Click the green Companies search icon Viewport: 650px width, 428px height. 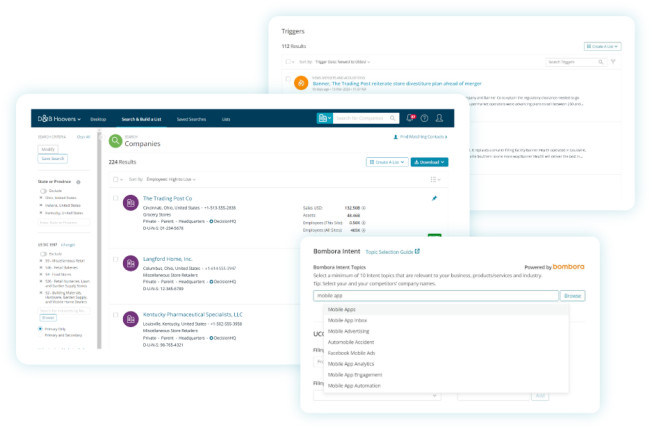(115, 141)
